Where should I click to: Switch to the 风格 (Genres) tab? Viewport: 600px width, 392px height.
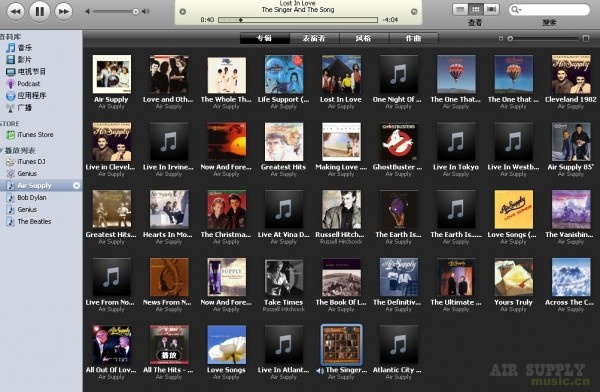(364, 38)
